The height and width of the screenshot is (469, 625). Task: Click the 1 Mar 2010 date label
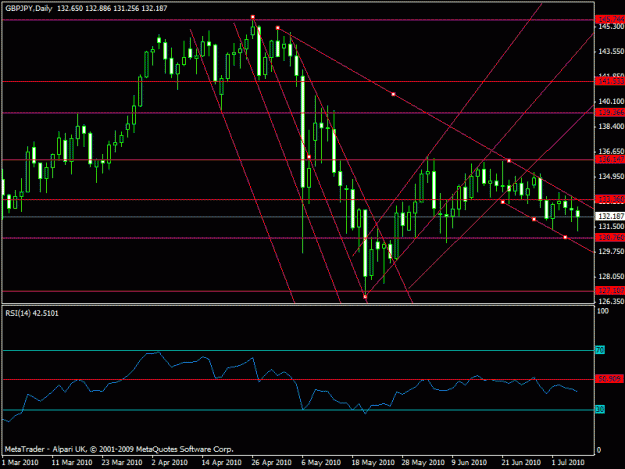[x=20, y=463]
